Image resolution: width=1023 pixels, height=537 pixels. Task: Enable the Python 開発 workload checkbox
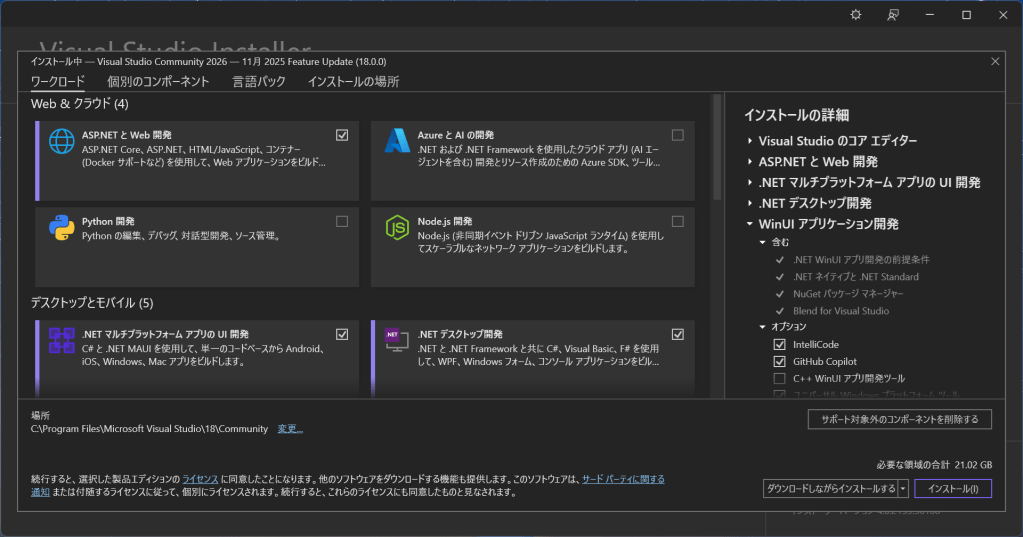342,221
